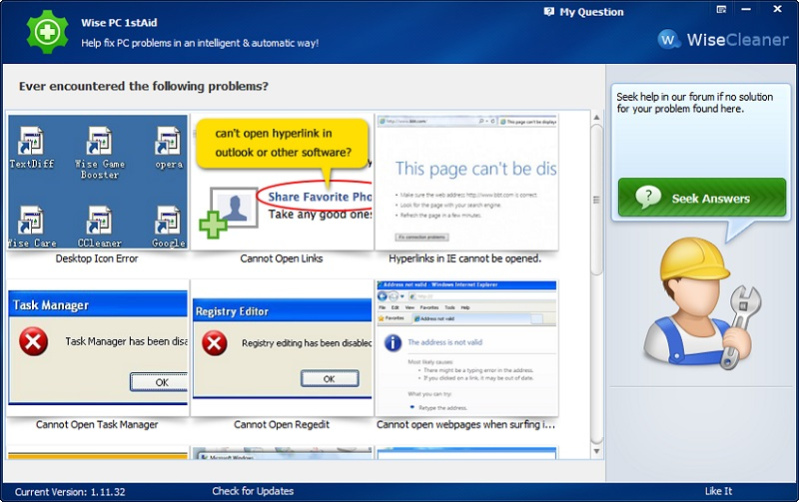Click the question mark bubble on Seek Answers
The height and width of the screenshot is (502, 799).
pos(648,197)
